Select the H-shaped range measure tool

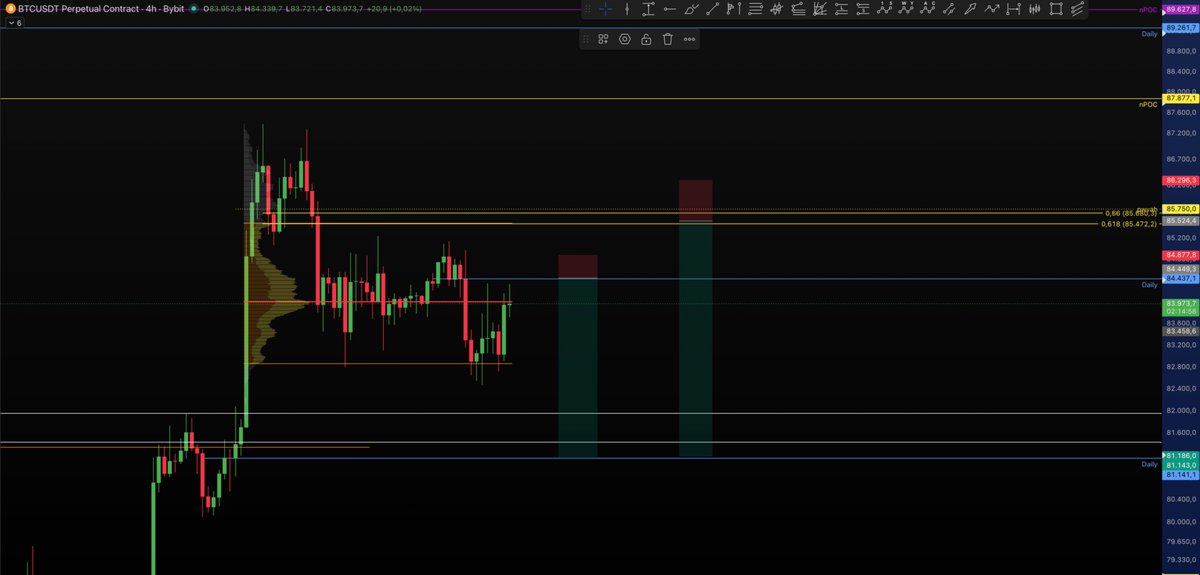(x=1013, y=9)
